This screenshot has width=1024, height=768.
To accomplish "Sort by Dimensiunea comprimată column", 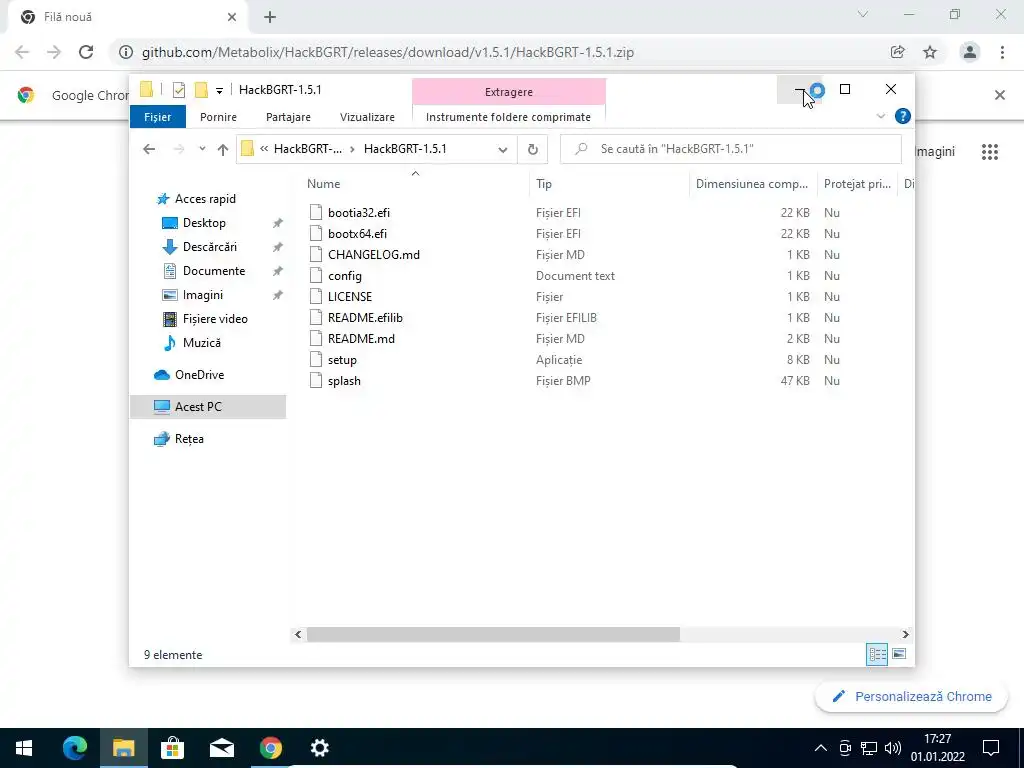I will pyautogui.click(x=752, y=184).
